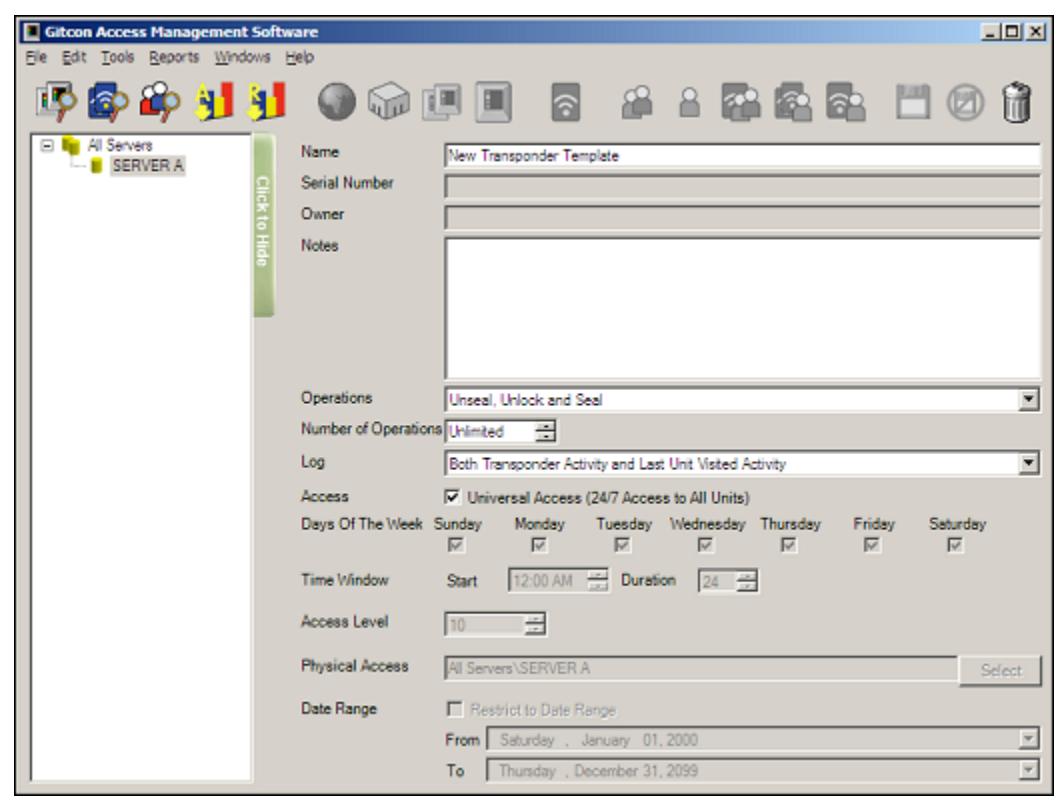The image size is (1064, 802).
Task: Click the Select button for Physical Access
Action: coord(1000,670)
